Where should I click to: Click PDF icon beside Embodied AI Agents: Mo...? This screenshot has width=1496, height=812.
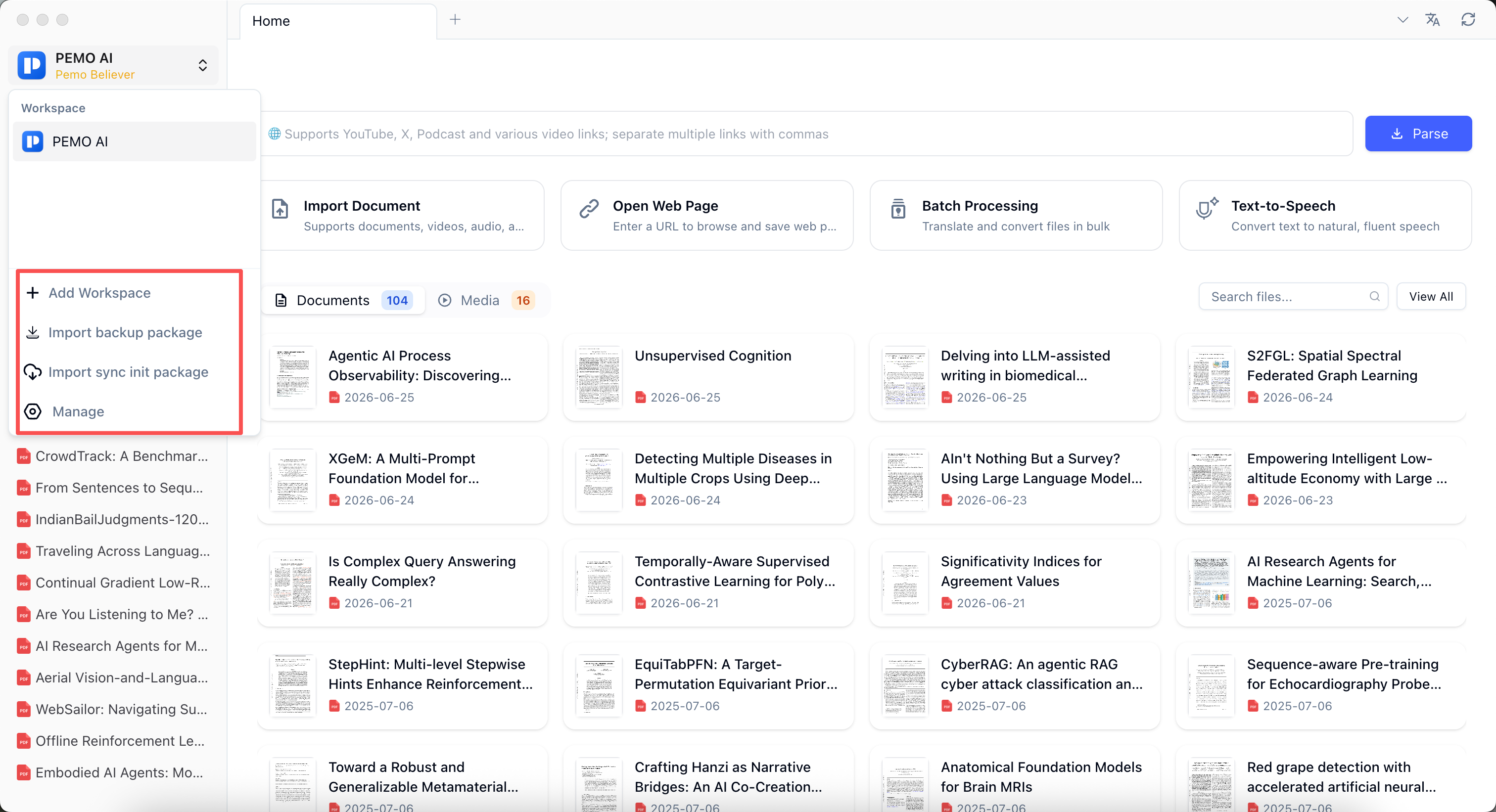point(24,772)
